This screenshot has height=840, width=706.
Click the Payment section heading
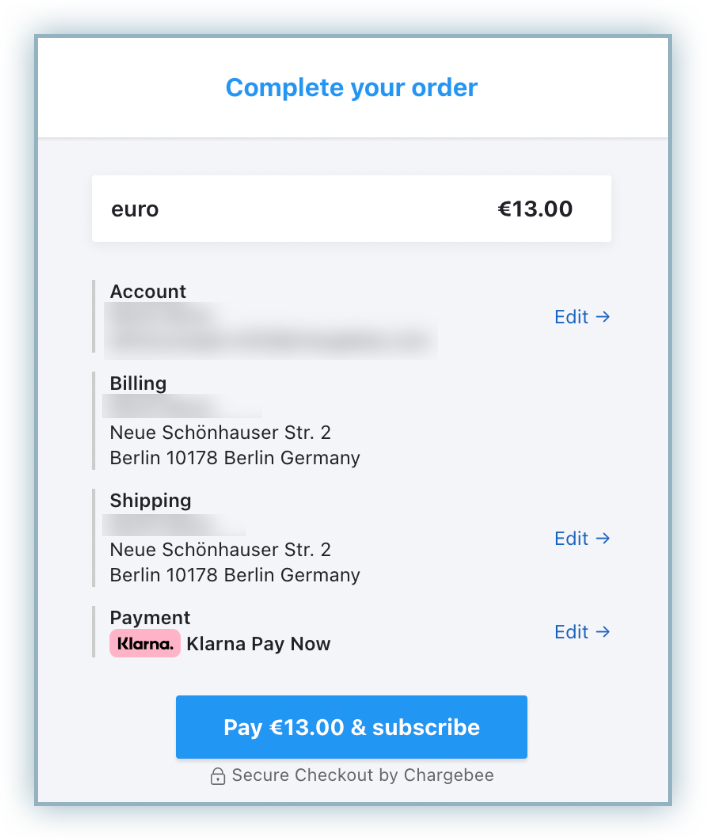coord(150,617)
